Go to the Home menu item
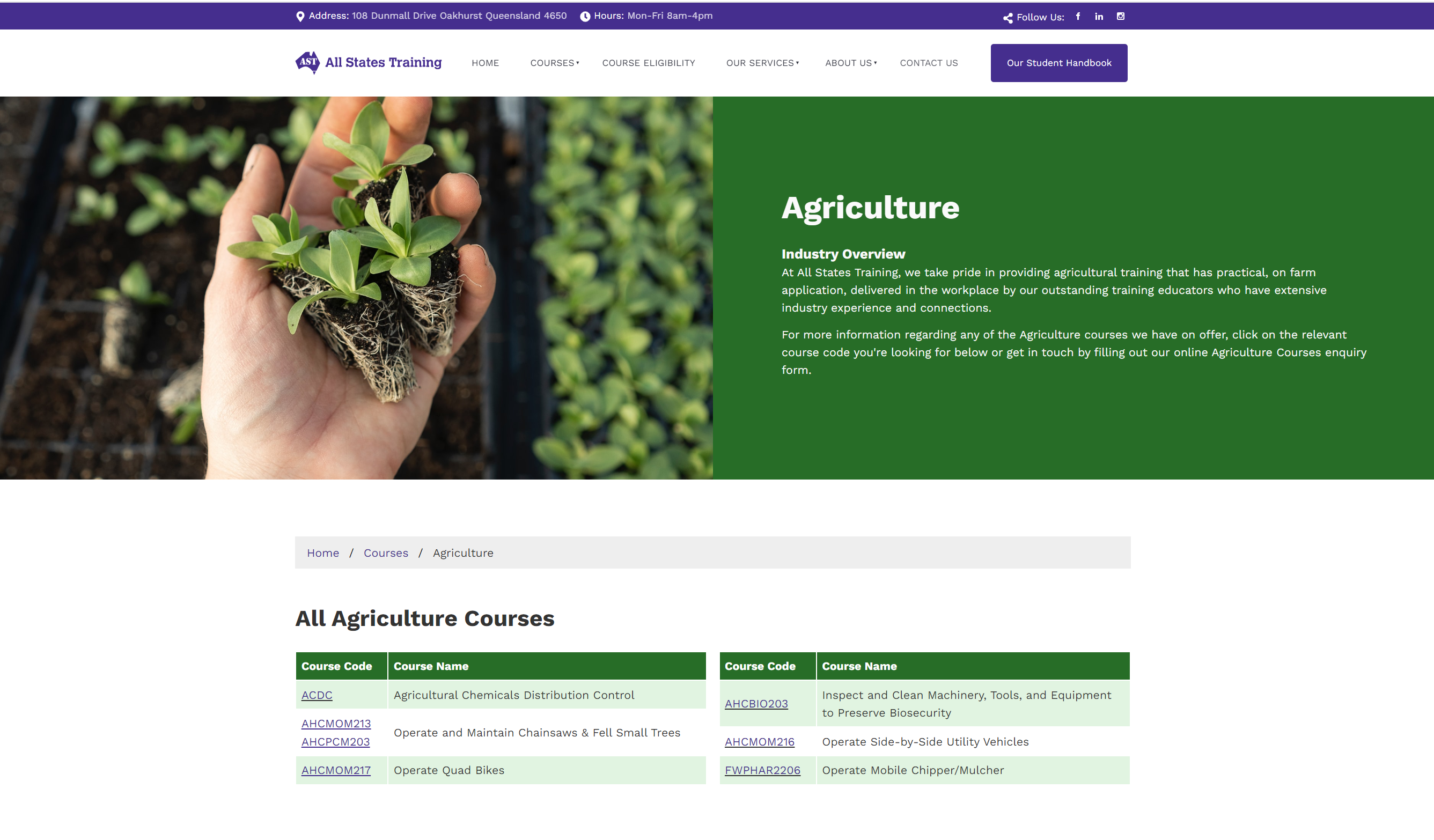 (x=485, y=63)
